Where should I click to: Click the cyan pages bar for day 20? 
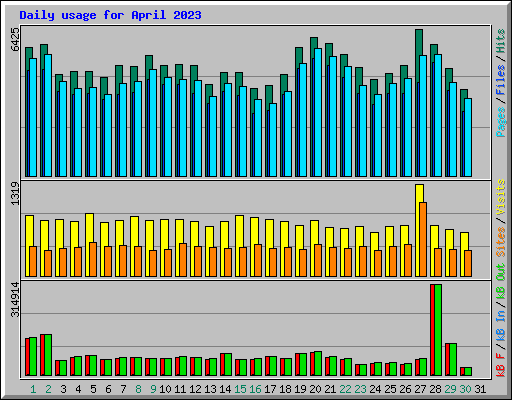tap(318, 113)
